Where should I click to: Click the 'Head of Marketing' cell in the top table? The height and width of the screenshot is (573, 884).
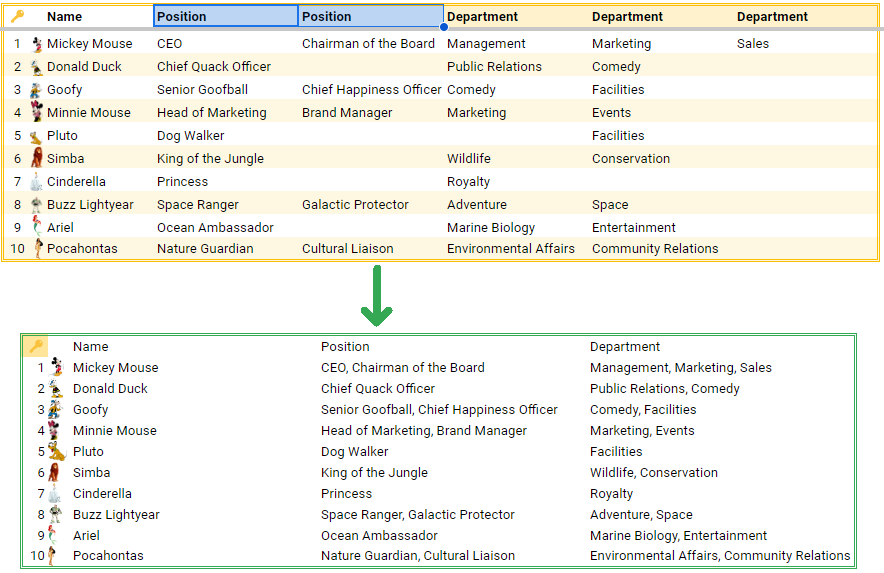pos(211,113)
